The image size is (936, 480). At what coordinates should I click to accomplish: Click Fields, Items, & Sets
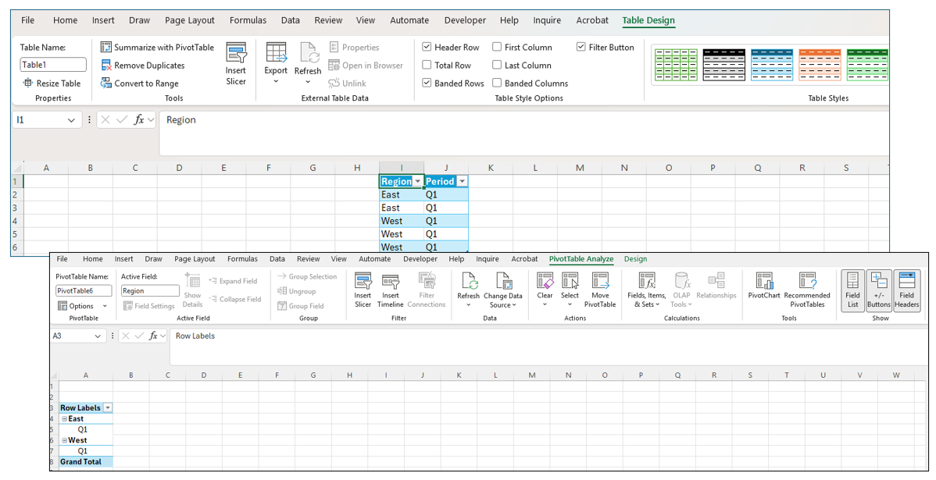[646, 290]
